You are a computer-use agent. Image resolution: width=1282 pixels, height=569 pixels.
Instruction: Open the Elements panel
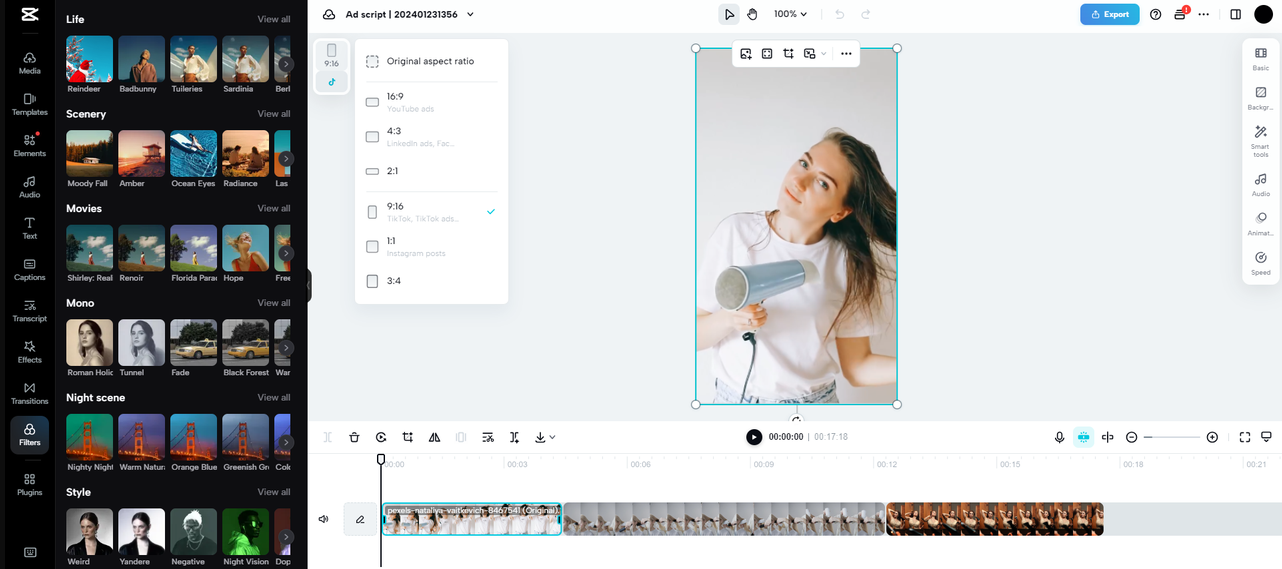tap(30, 145)
